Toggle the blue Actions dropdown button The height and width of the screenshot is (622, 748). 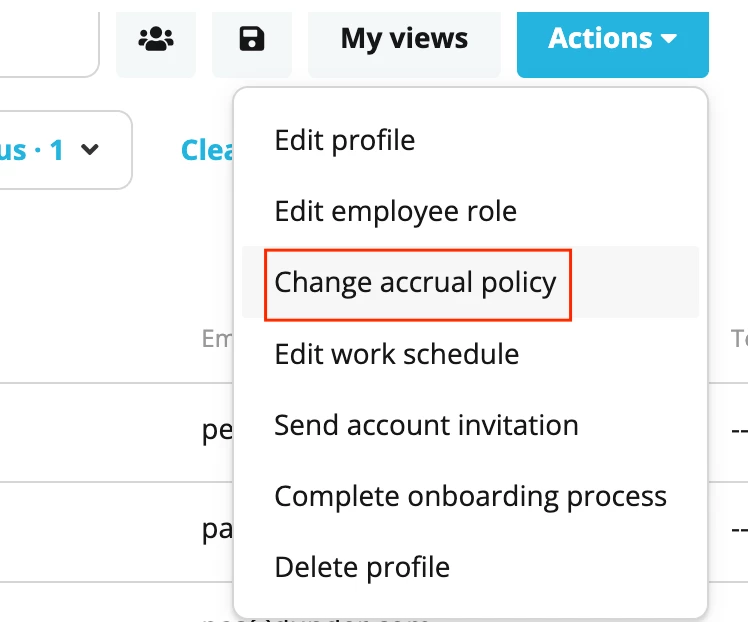(x=613, y=44)
